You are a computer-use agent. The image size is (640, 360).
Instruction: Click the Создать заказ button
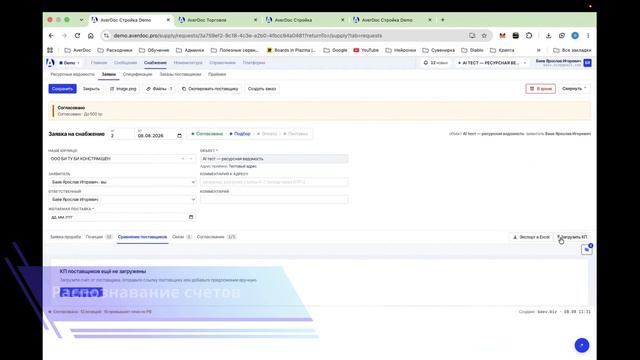[x=262, y=89]
